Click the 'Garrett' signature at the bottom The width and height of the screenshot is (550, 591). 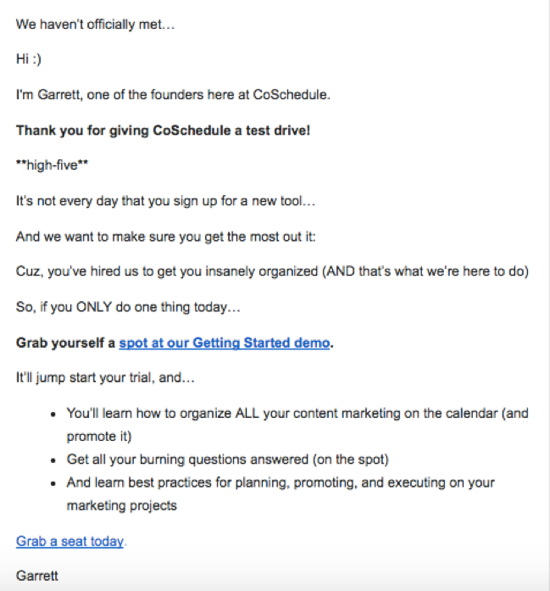37,576
